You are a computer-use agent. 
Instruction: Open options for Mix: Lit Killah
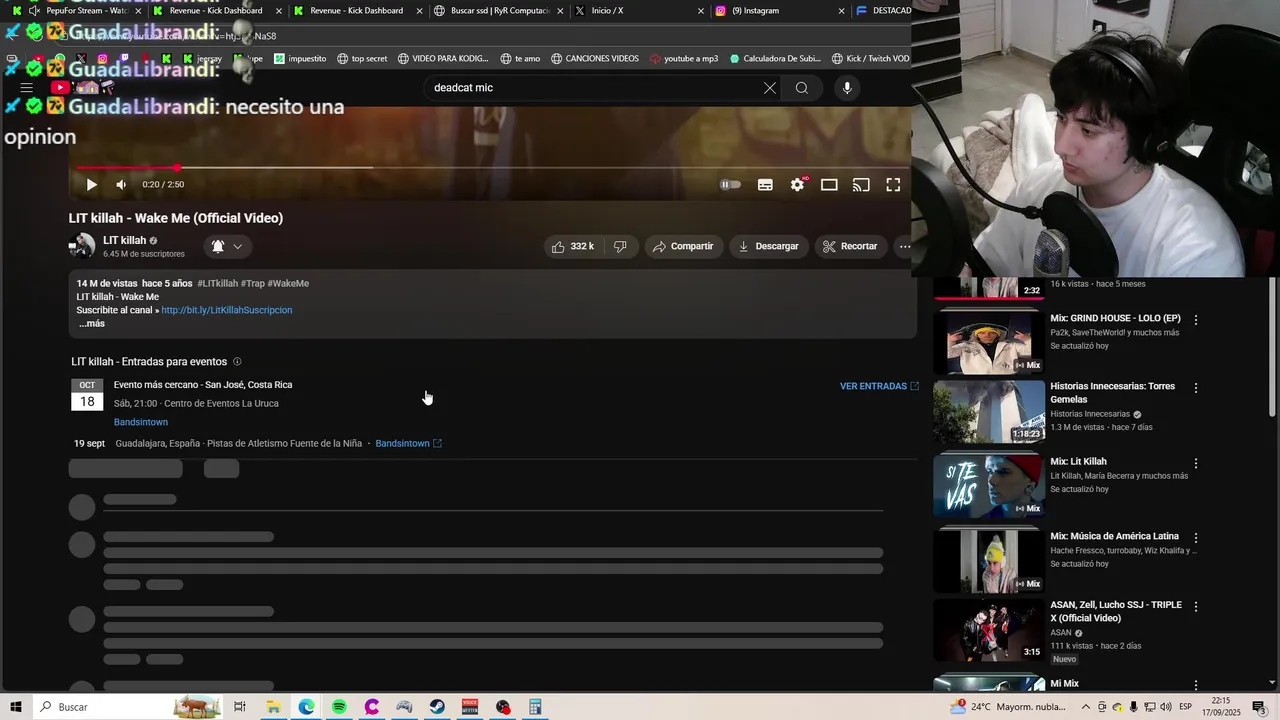1196,464
